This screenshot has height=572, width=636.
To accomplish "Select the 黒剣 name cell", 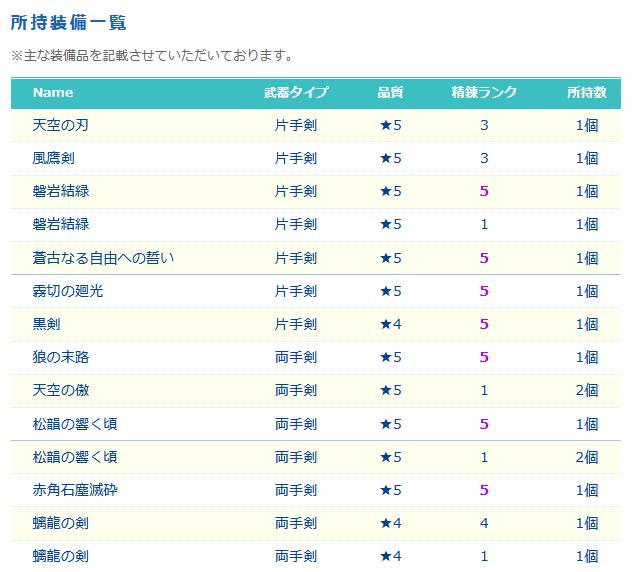I will [46, 324].
